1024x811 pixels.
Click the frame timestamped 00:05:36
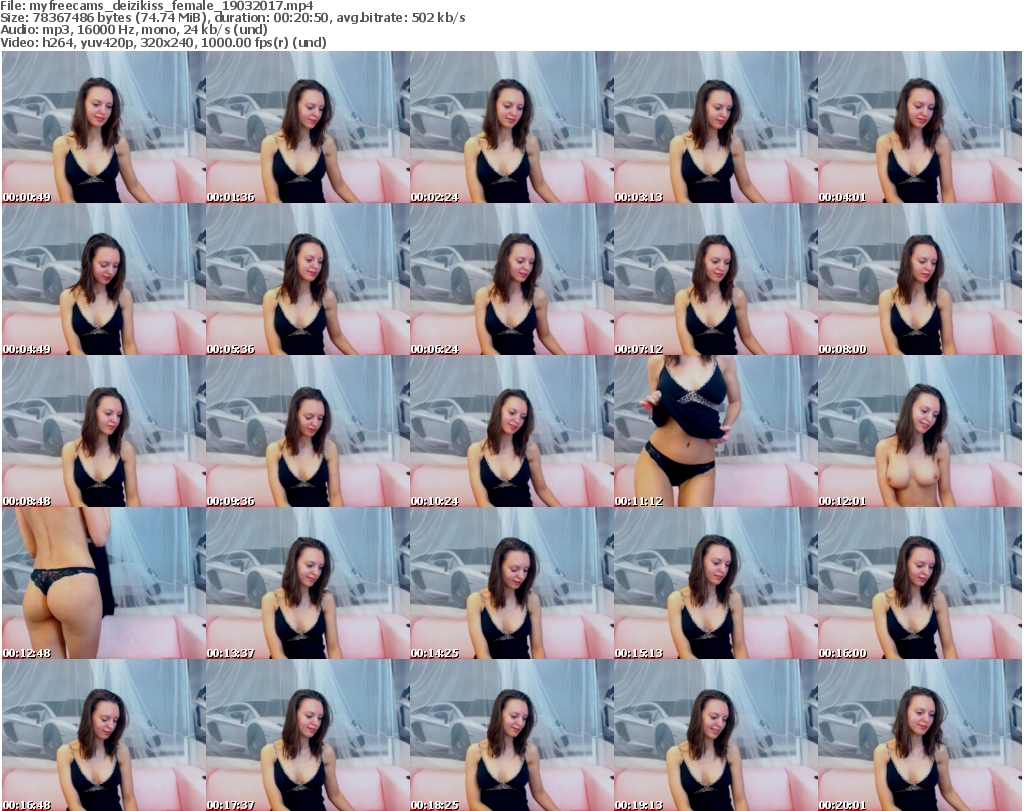308,279
